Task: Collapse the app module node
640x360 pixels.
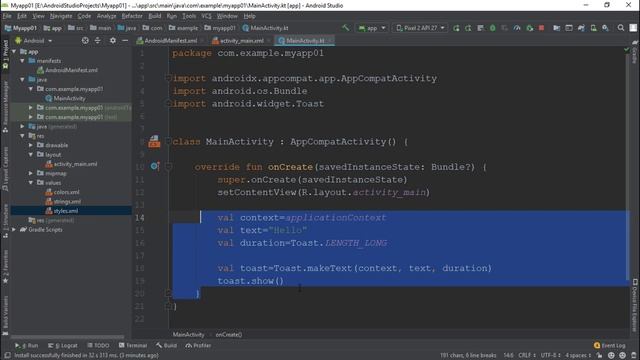Action: point(14,51)
